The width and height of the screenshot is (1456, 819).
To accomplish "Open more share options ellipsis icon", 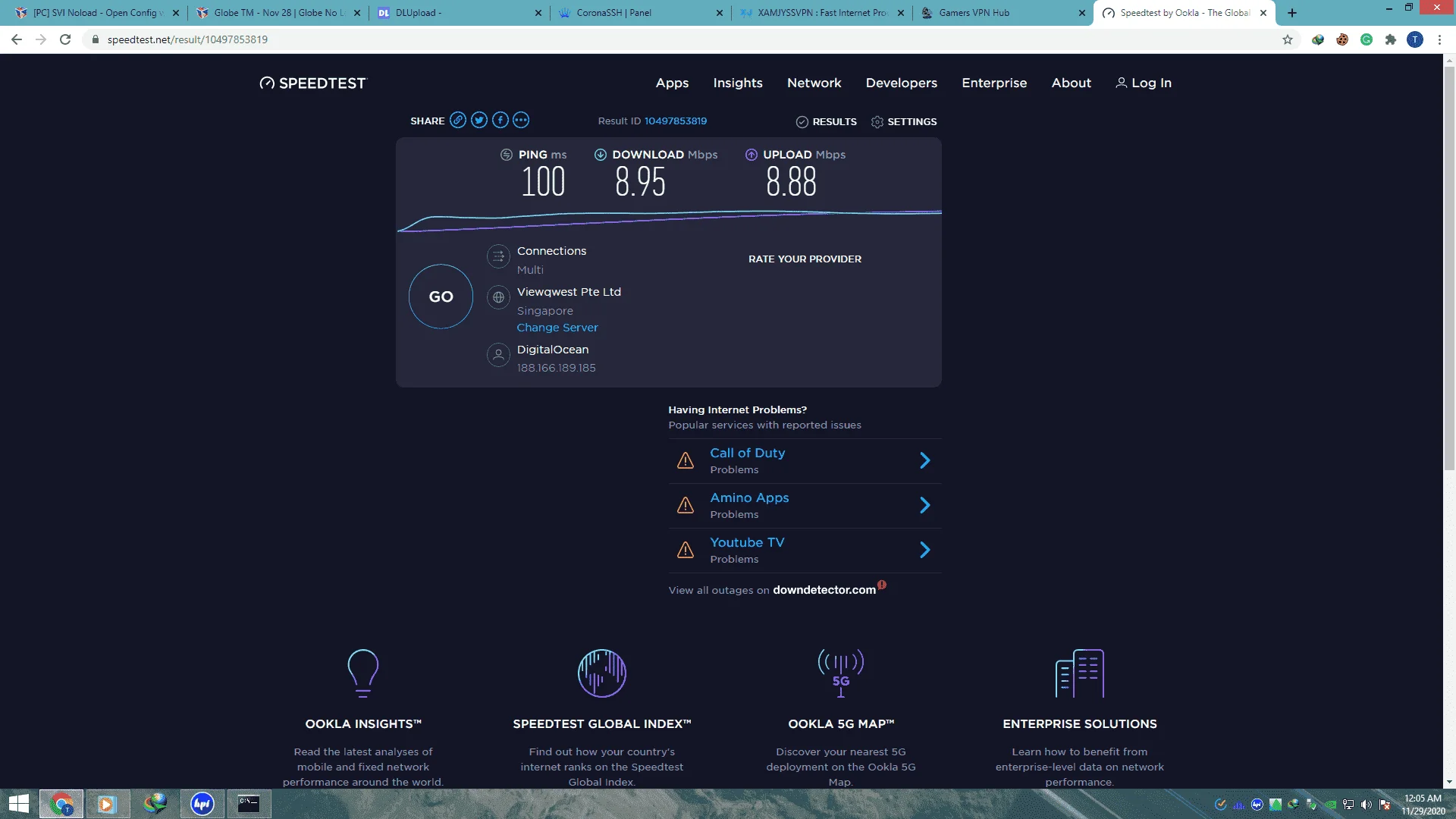I will coord(521,120).
